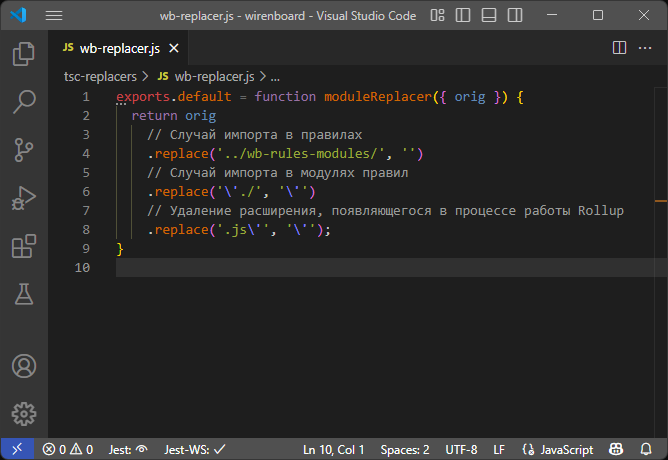The image size is (668, 460).
Task: Maximize the VS Code window
Action: click(x=598, y=15)
